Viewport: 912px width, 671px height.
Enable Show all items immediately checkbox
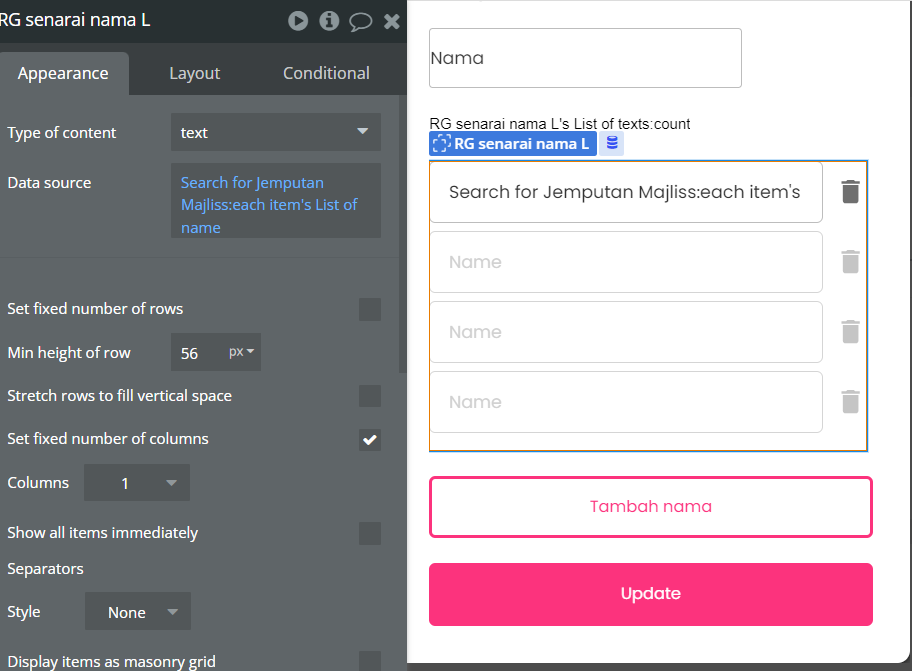coord(370,533)
